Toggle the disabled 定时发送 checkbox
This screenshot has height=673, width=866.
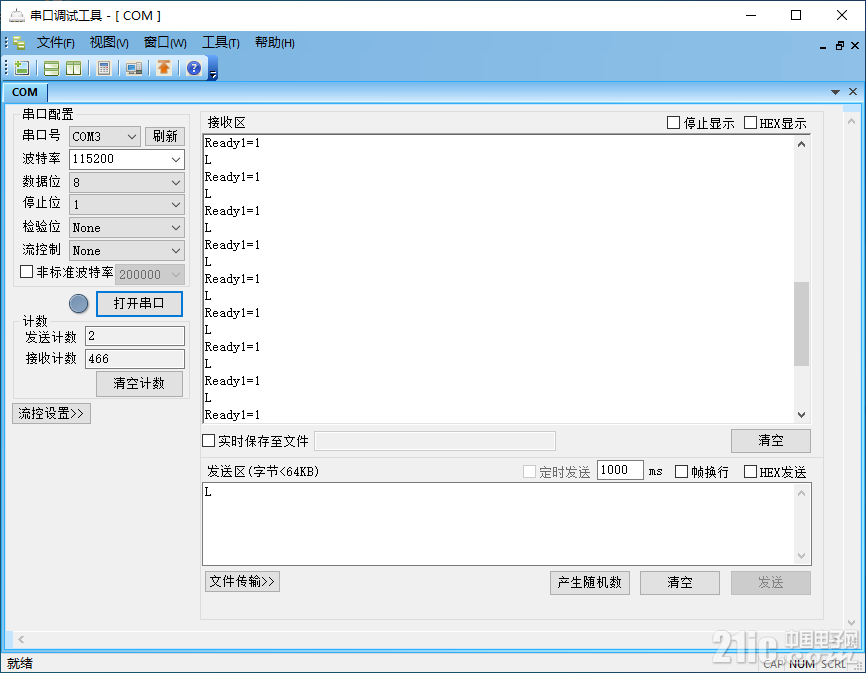coord(529,471)
